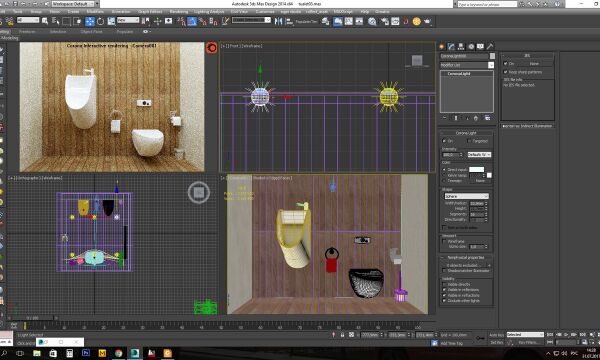Viewport: 600px width, 360px height.
Task: Open the Rendering menu
Action: (179, 12)
